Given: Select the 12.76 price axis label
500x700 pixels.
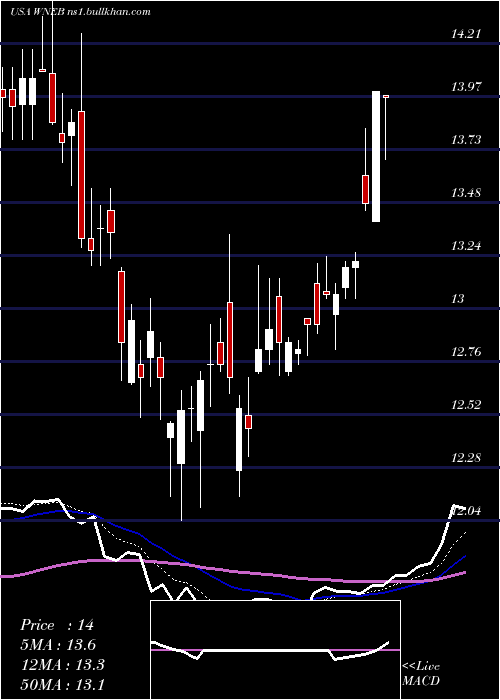Looking at the screenshot, I should (466, 352).
